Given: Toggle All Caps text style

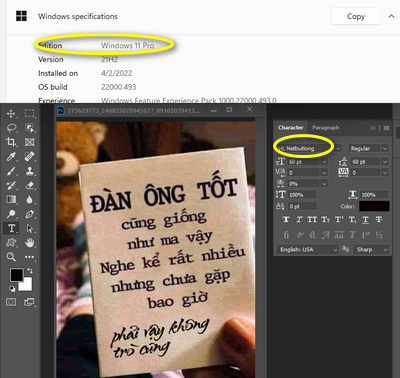Looking at the screenshot, I should click(312, 219).
